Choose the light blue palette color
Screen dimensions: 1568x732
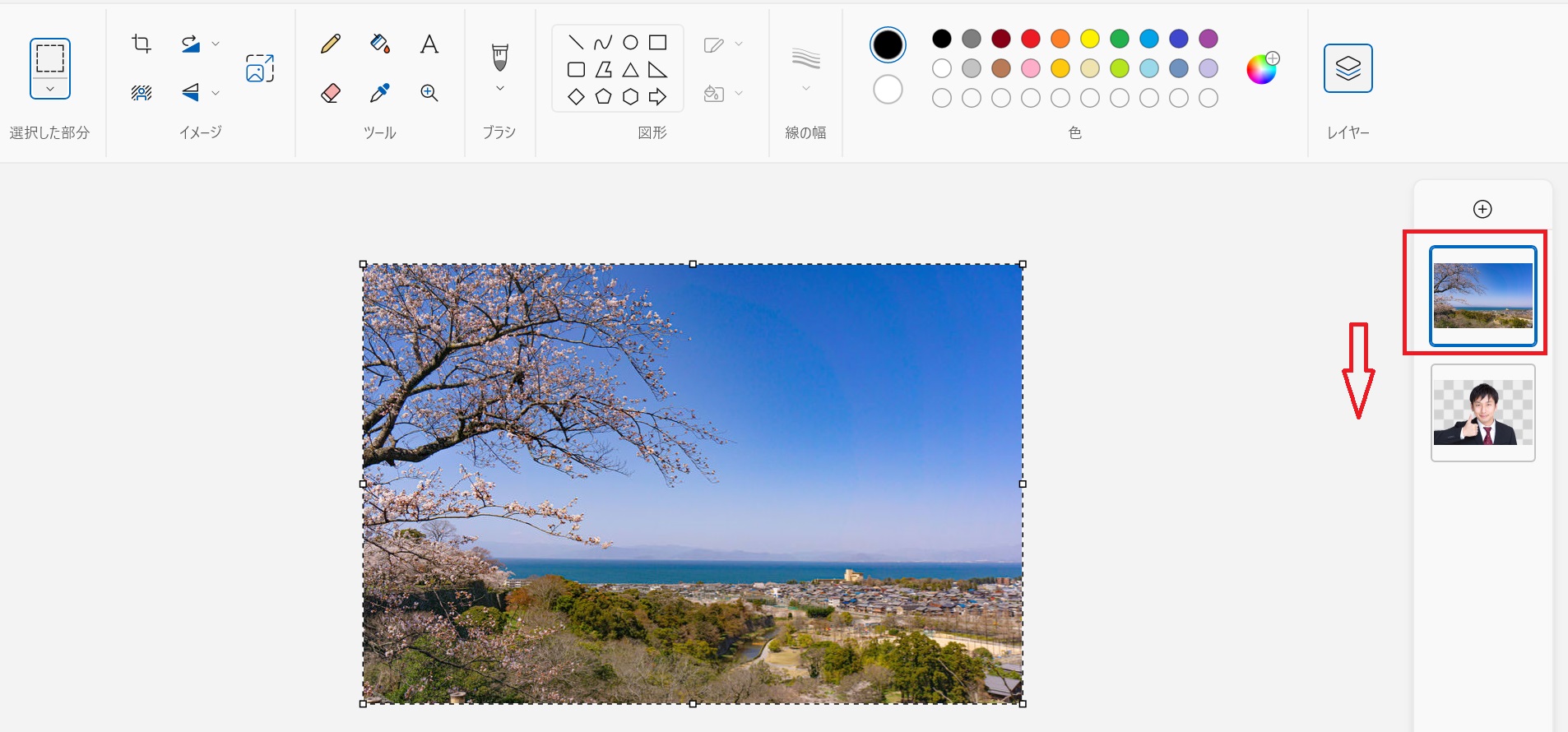click(x=1149, y=68)
